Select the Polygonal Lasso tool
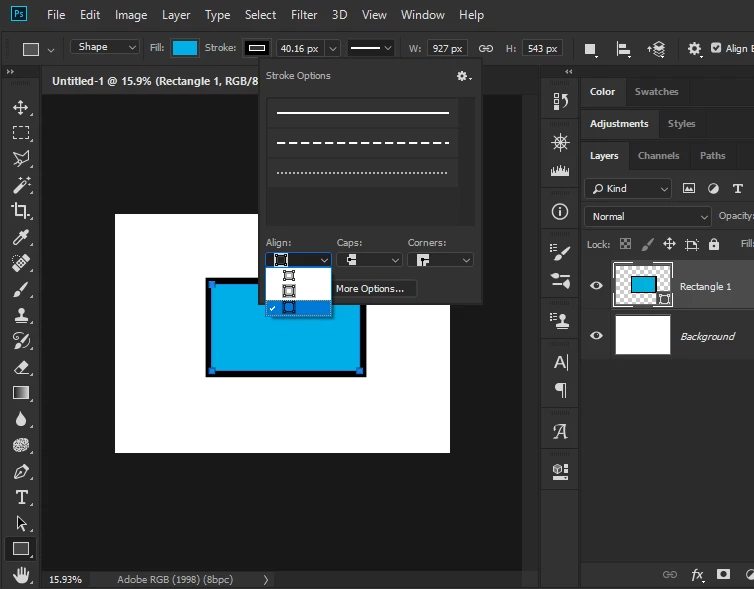The width and height of the screenshot is (754, 589). click(21, 159)
